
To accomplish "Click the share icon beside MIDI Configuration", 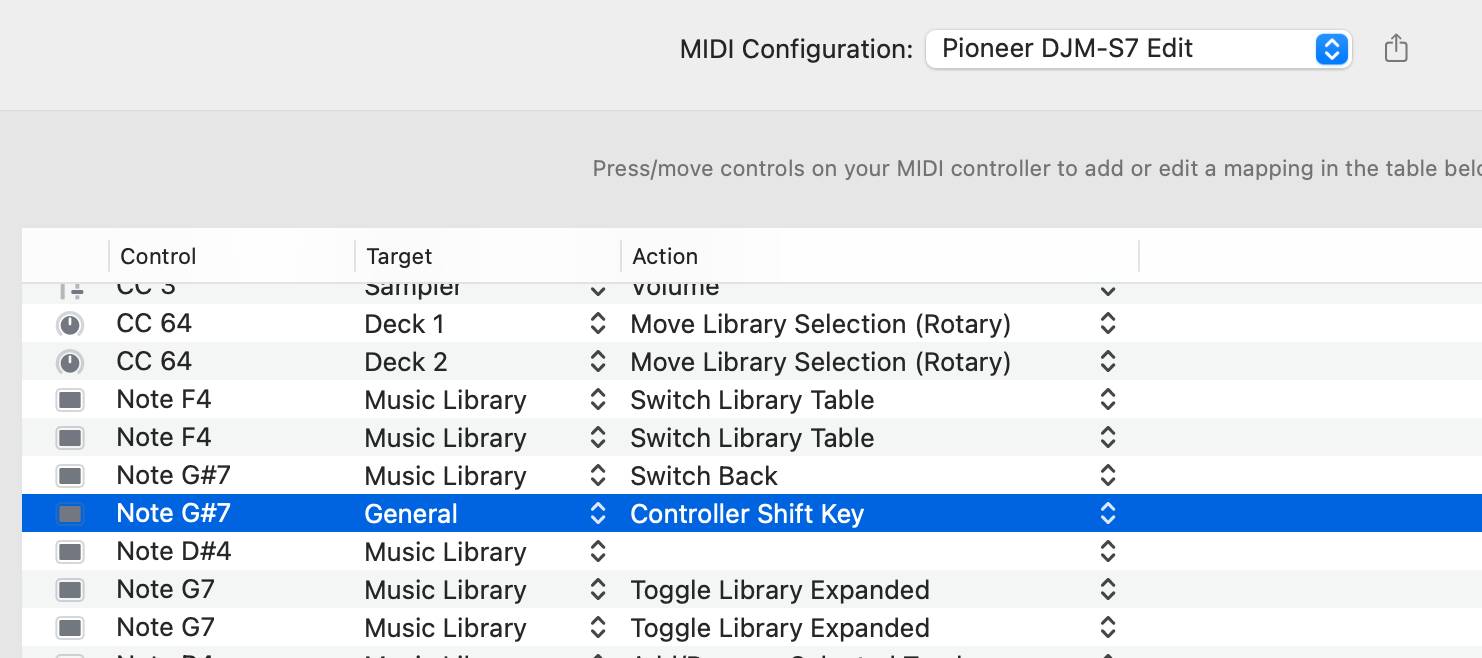I will coord(1396,48).
